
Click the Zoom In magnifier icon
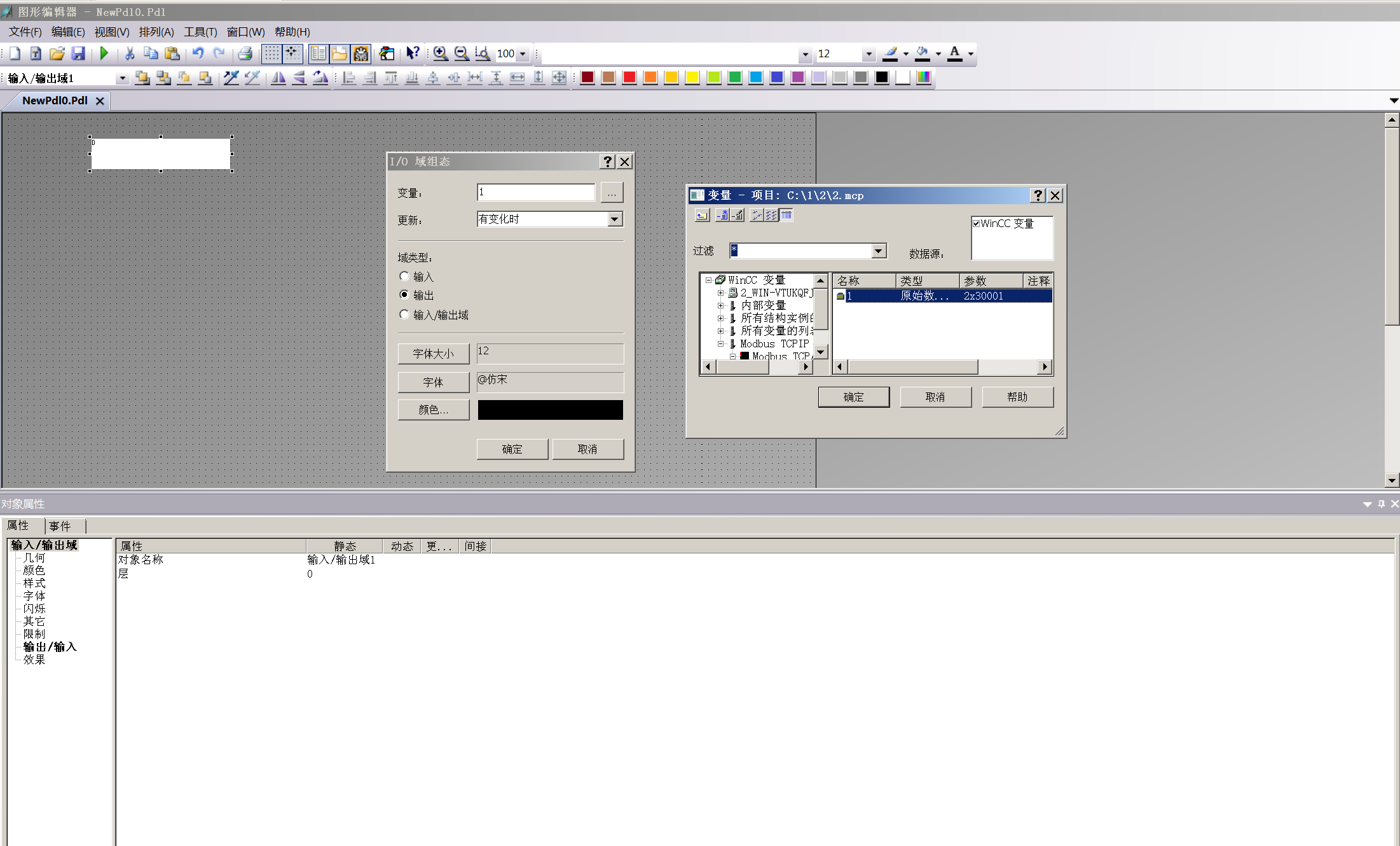point(440,53)
